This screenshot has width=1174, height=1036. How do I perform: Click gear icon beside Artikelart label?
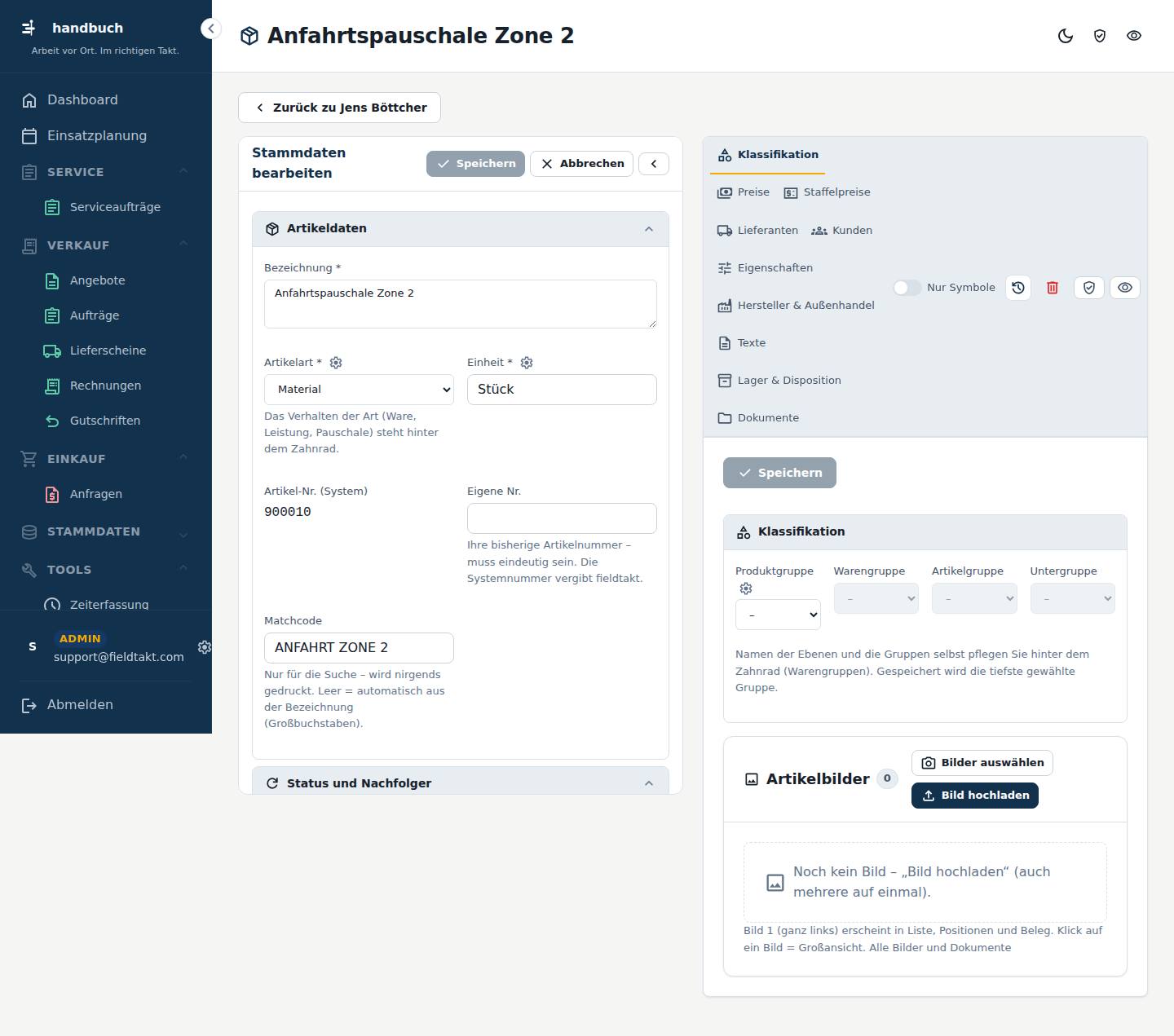coord(336,363)
